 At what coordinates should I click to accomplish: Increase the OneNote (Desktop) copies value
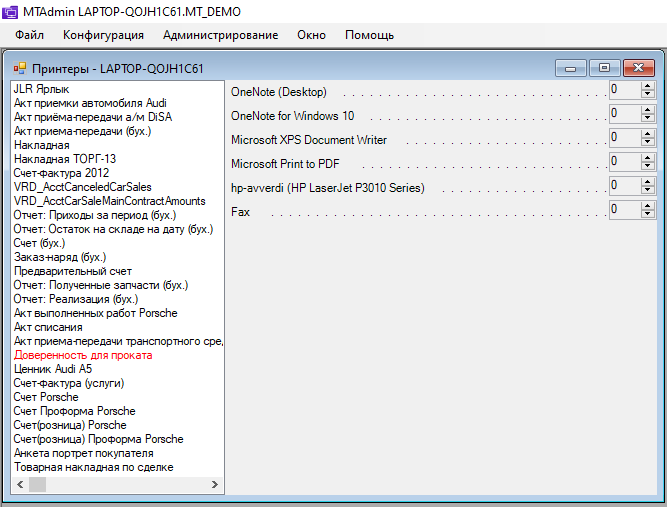647,86
